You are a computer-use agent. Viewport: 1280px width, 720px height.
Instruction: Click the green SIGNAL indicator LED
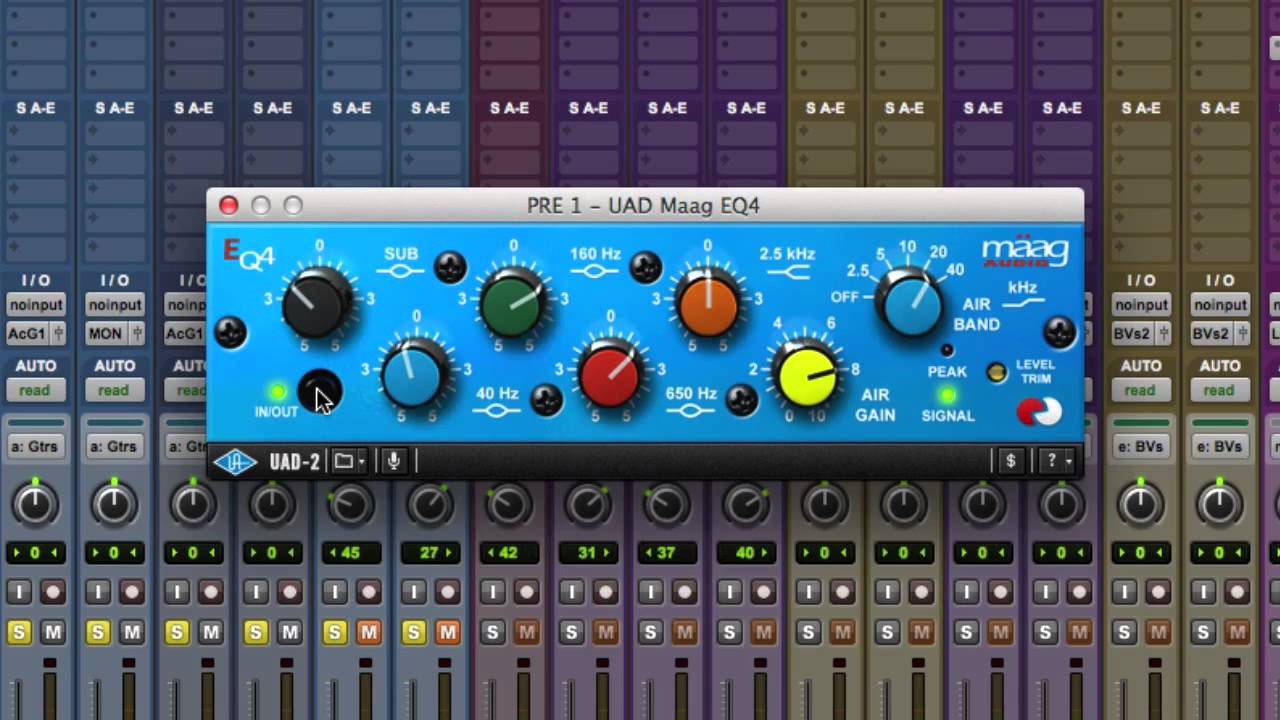click(946, 396)
